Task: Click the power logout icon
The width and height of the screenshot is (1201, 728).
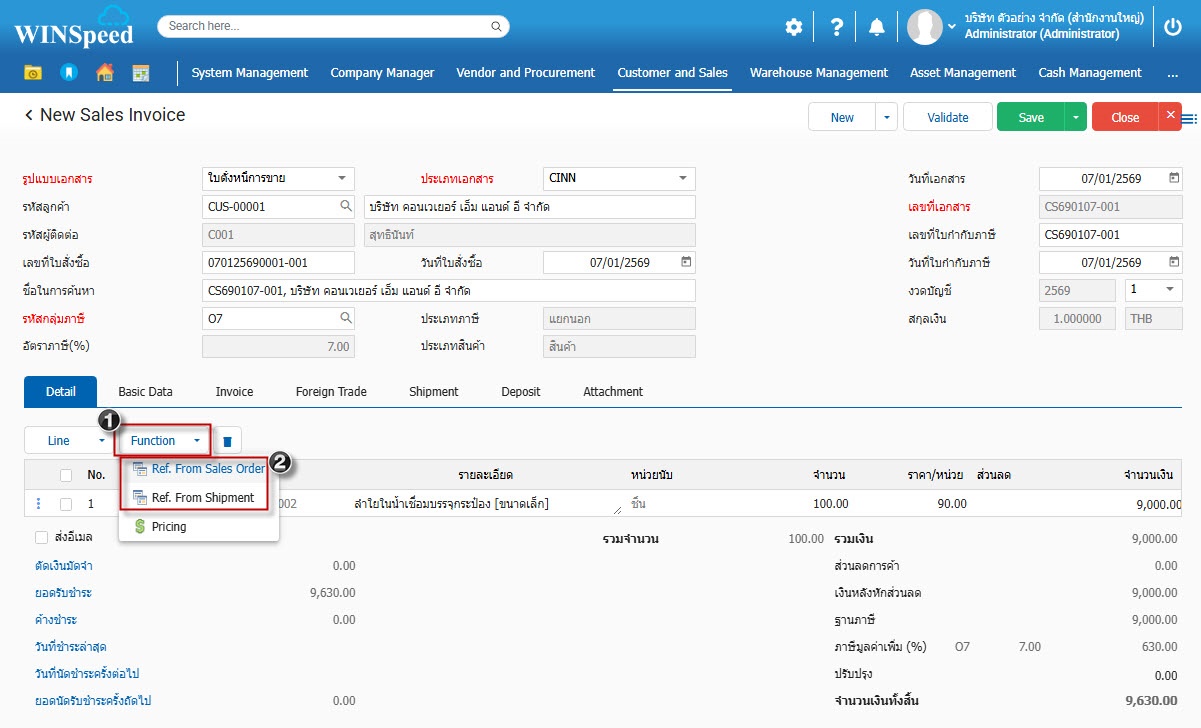Action: (1174, 27)
